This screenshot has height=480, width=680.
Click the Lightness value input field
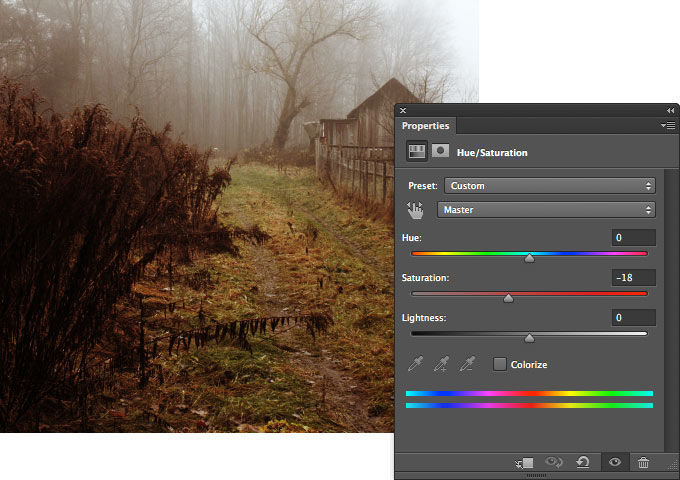pos(634,317)
